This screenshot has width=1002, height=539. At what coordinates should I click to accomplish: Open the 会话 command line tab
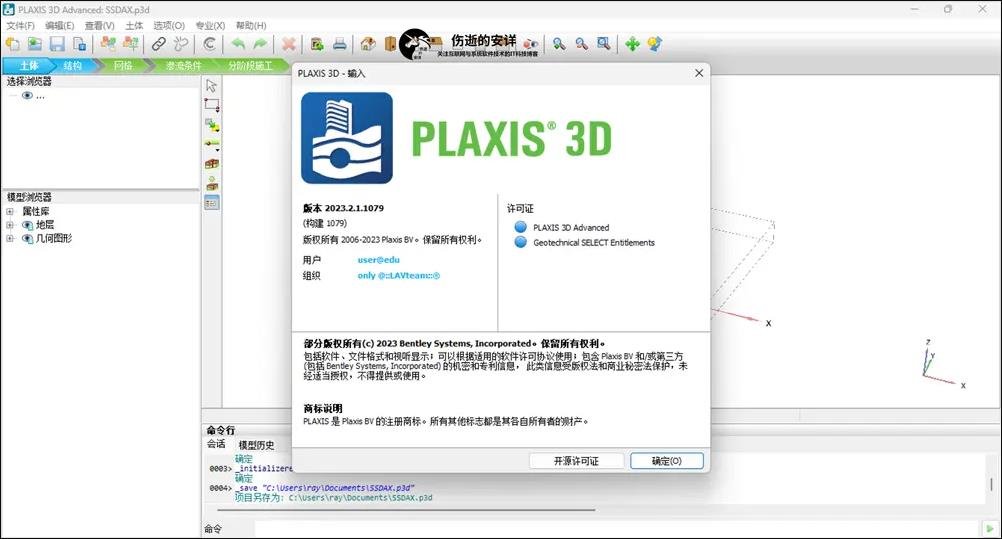coord(216,444)
